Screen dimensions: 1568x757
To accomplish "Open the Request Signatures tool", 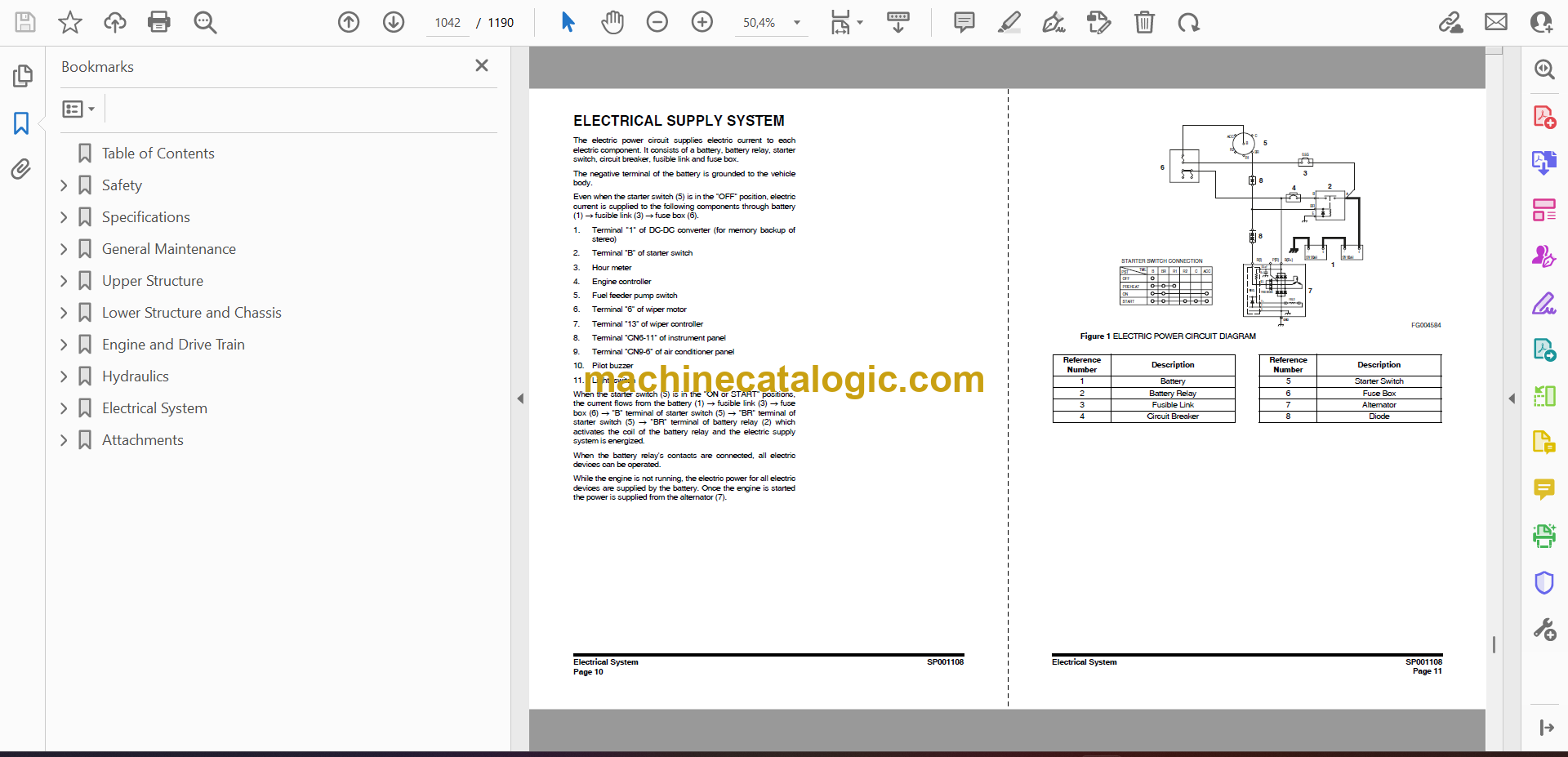I will click(x=1544, y=256).
